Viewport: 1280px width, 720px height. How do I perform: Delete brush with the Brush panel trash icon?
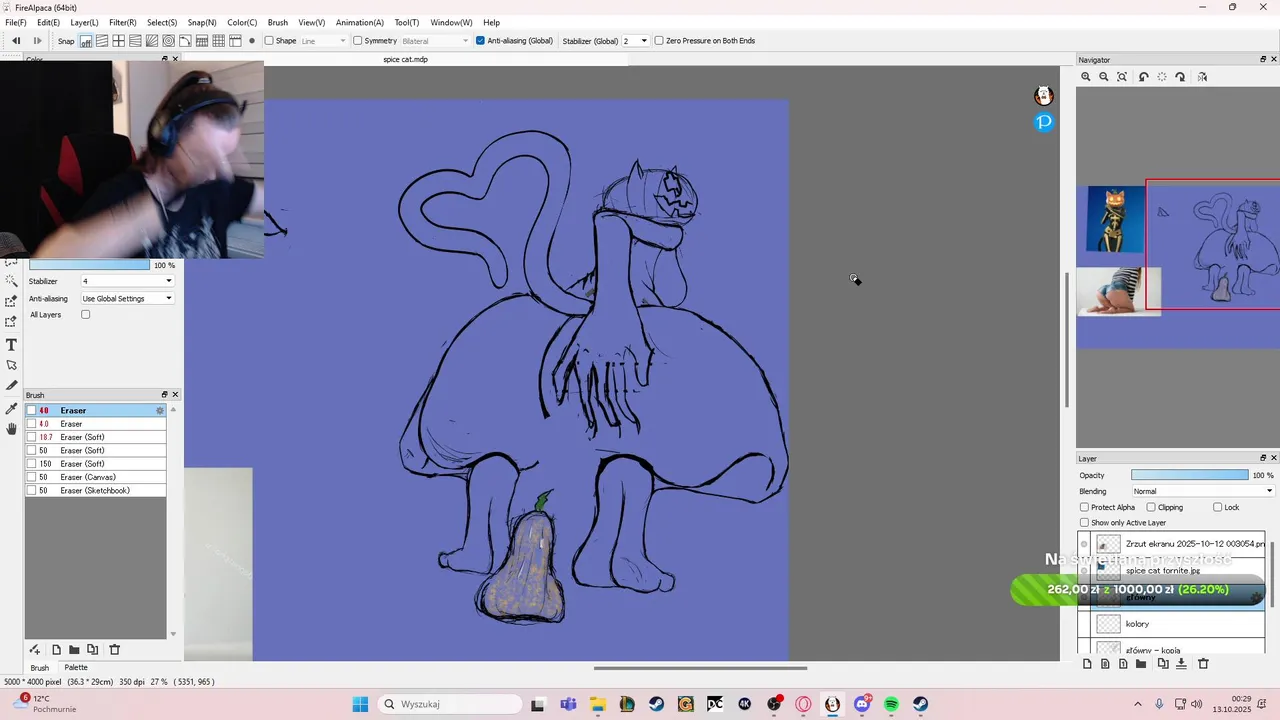(x=114, y=650)
